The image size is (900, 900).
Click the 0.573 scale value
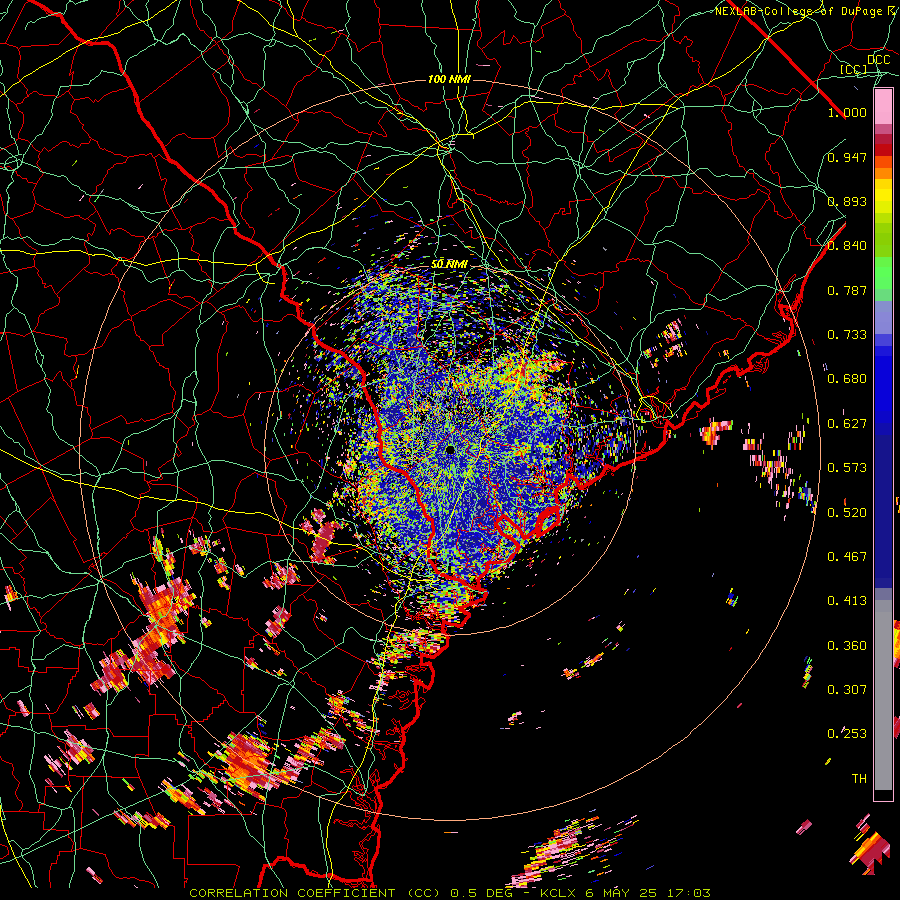(x=847, y=468)
